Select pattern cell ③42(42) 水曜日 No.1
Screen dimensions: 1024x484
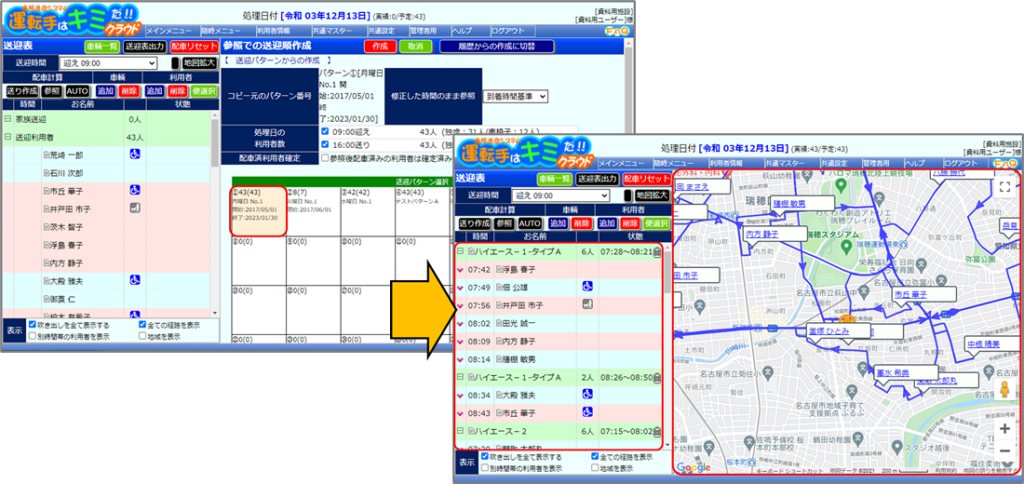(366, 211)
